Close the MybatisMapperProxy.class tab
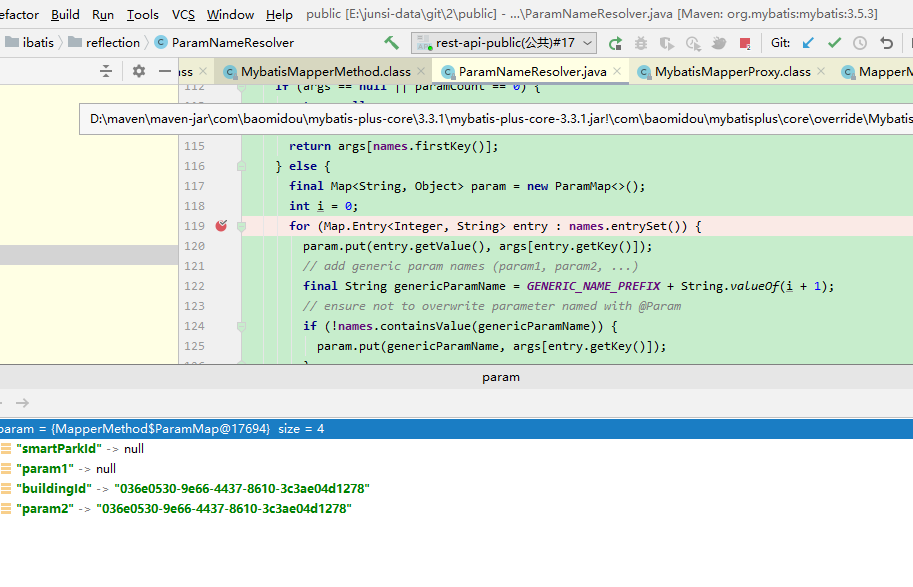Viewport: 913px width, 587px height. point(821,71)
